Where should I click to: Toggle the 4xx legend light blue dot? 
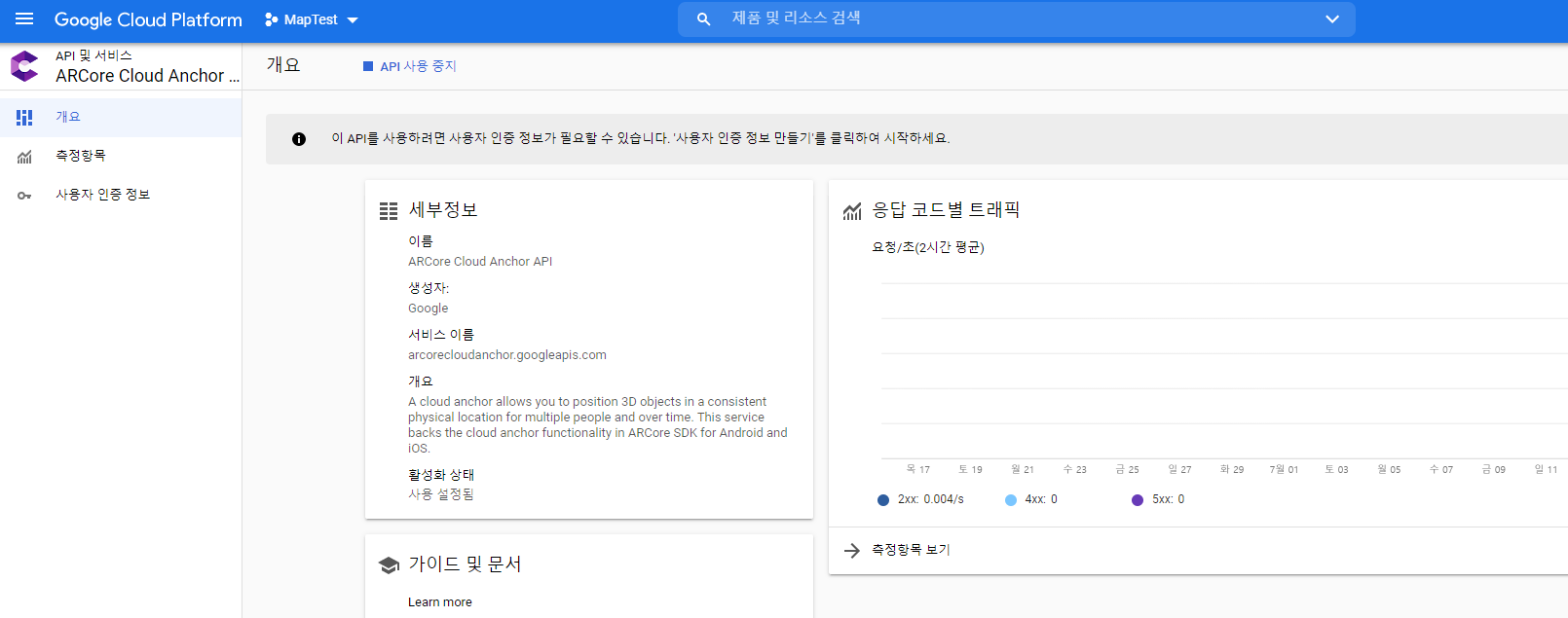pos(1011,500)
